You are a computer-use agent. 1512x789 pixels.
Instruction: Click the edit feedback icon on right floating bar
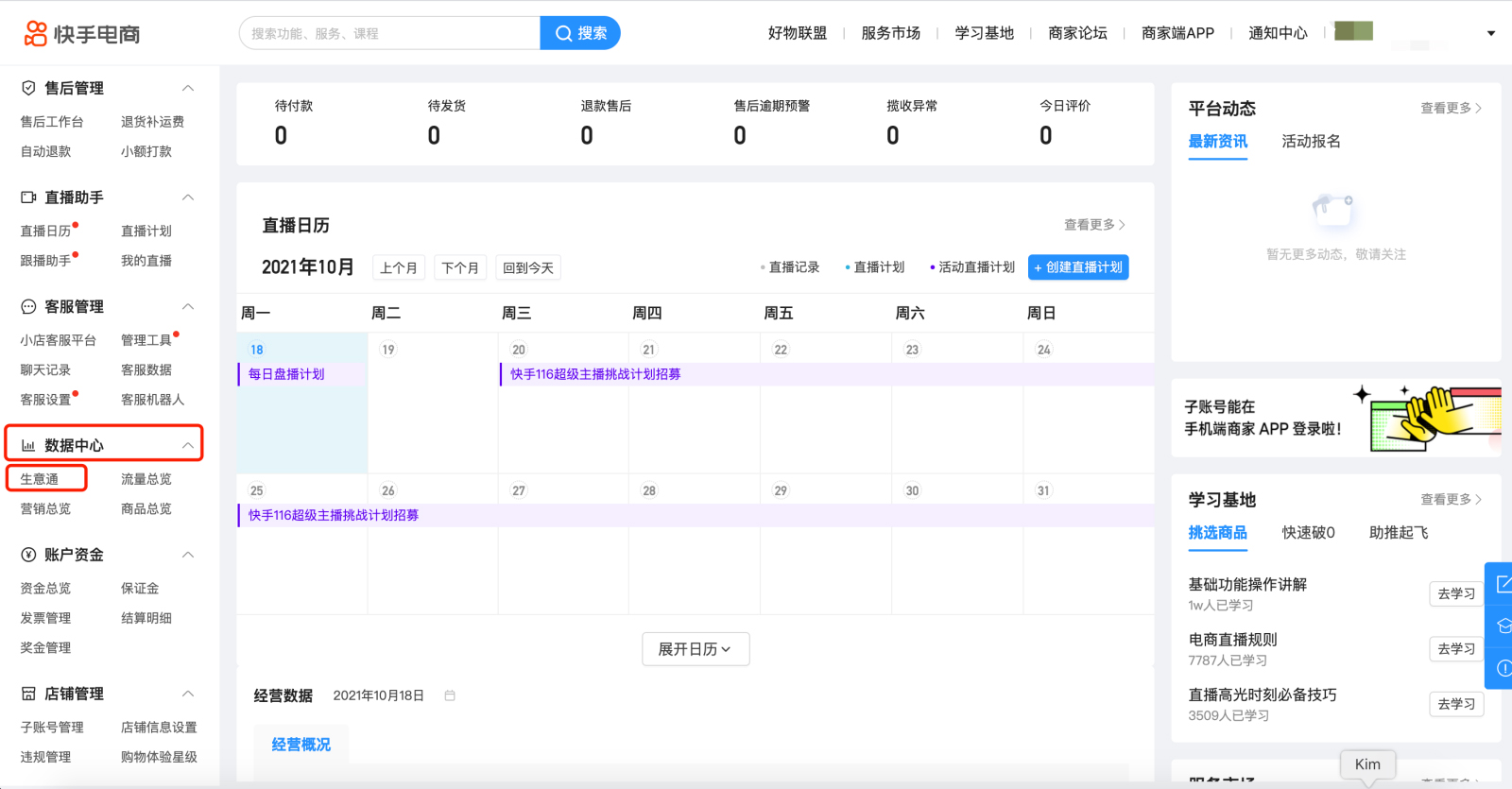[1503, 585]
